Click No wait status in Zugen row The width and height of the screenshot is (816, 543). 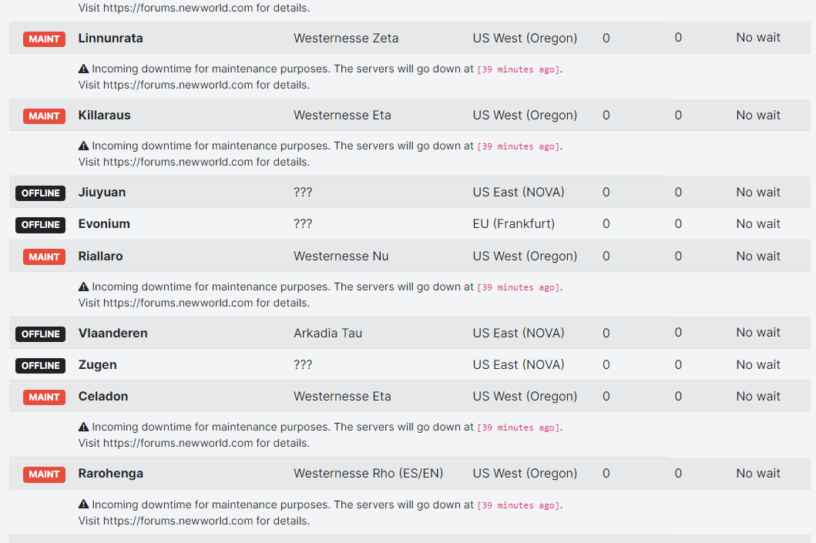point(758,364)
